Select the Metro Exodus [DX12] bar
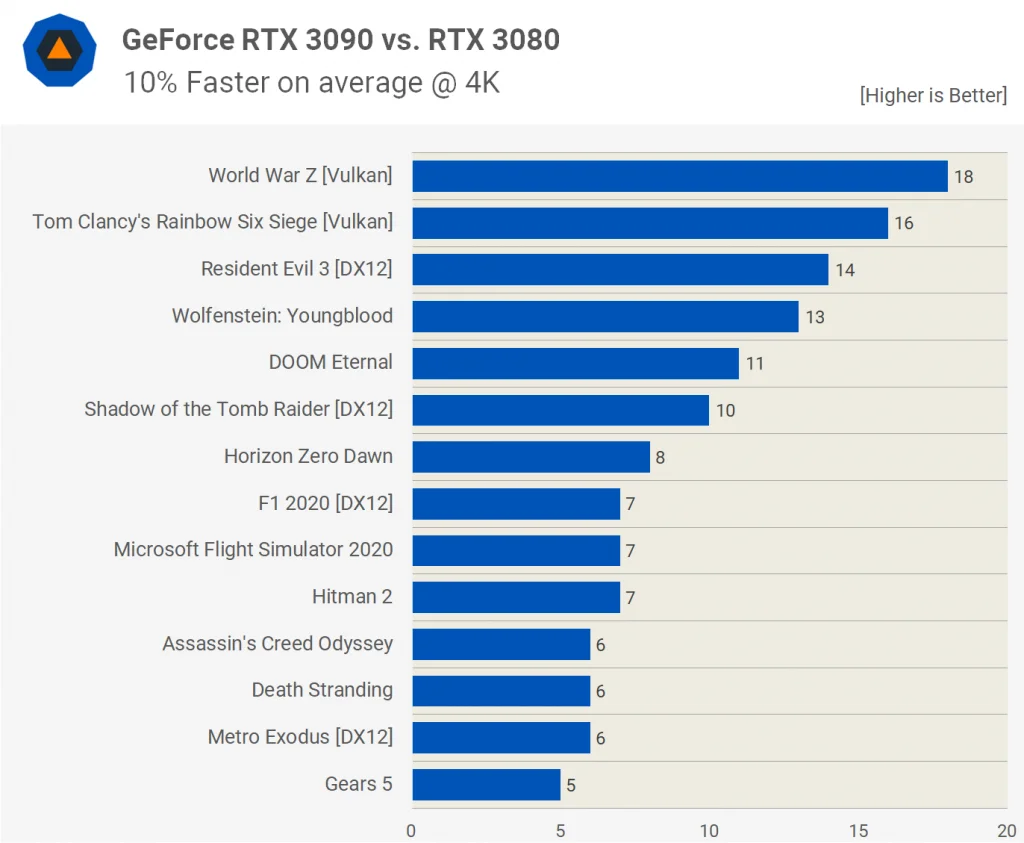Screen dimensions: 1024x843 click(501, 738)
